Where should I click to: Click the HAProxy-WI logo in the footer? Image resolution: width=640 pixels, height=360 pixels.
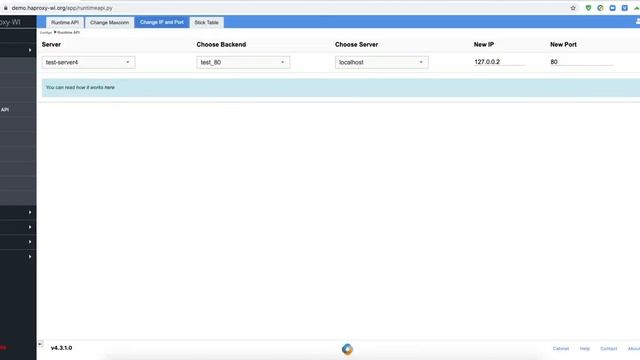click(x=347, y=349)
